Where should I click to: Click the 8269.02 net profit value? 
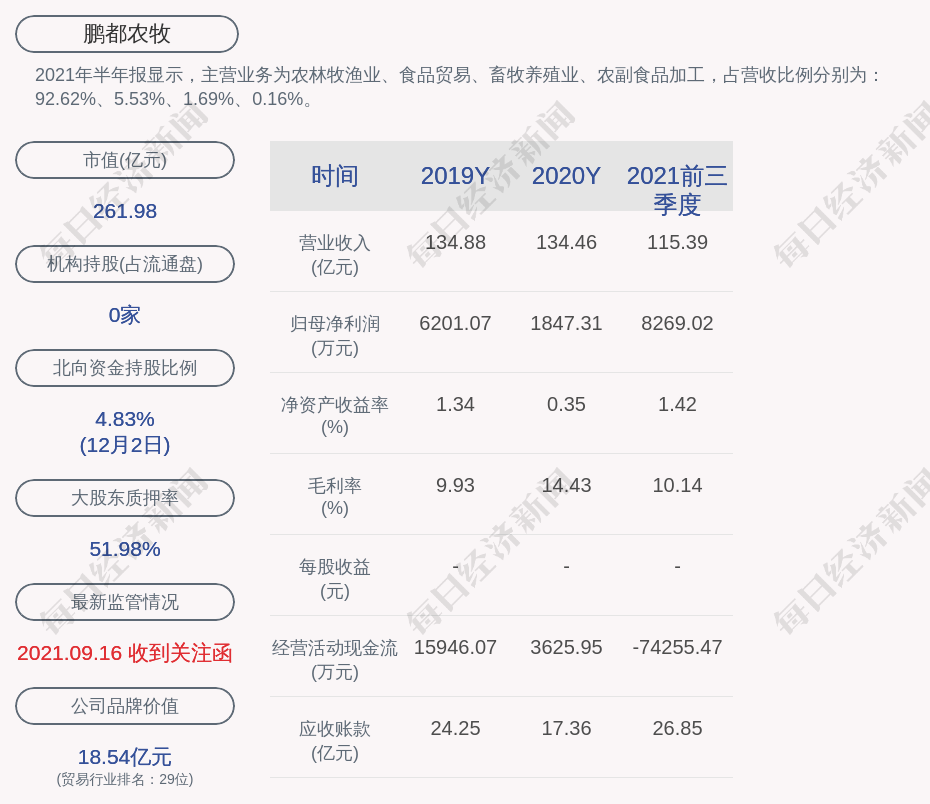677,324
